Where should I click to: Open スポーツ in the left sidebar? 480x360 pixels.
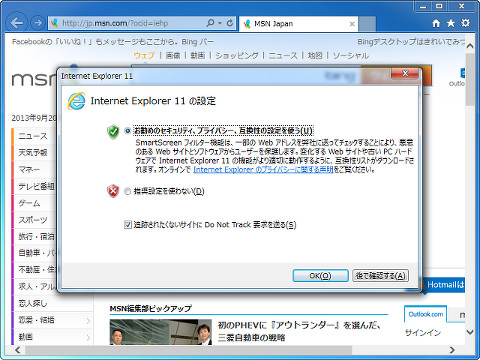click(x=33, y=220)
